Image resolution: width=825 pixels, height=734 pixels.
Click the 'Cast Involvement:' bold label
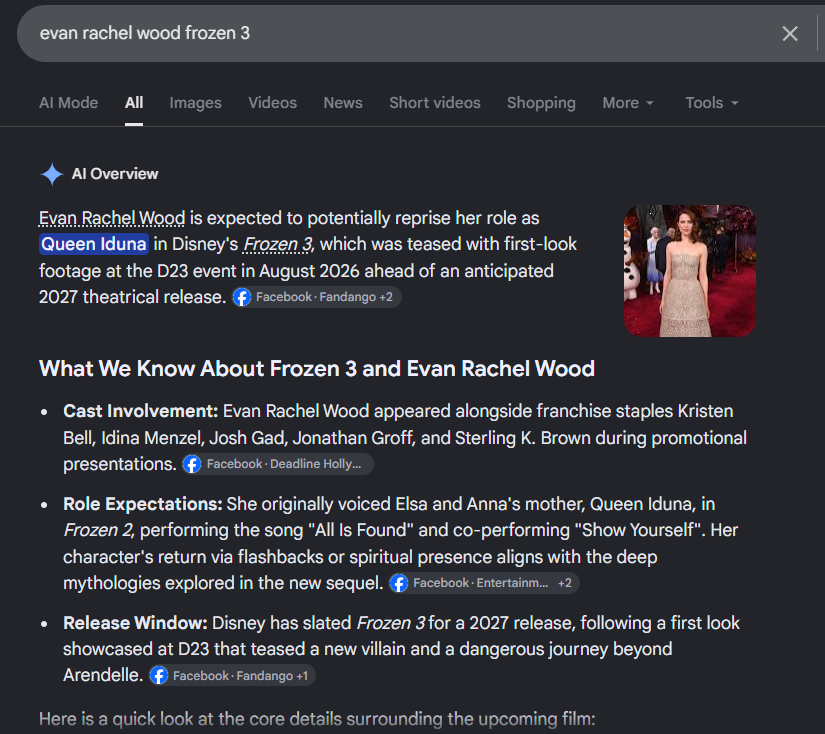click(x=140, y=411)
